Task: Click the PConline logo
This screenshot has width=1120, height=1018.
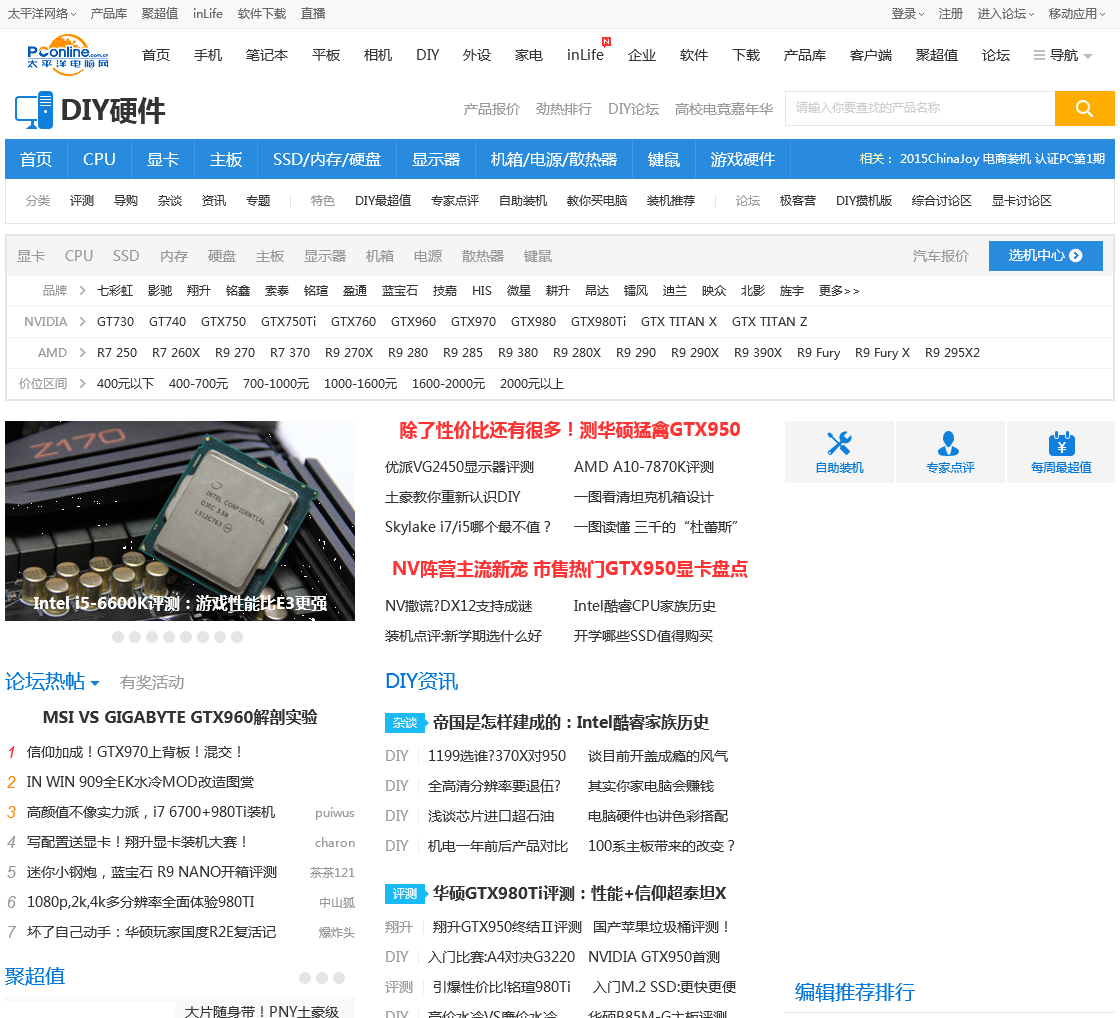Action: pos(68,54)
